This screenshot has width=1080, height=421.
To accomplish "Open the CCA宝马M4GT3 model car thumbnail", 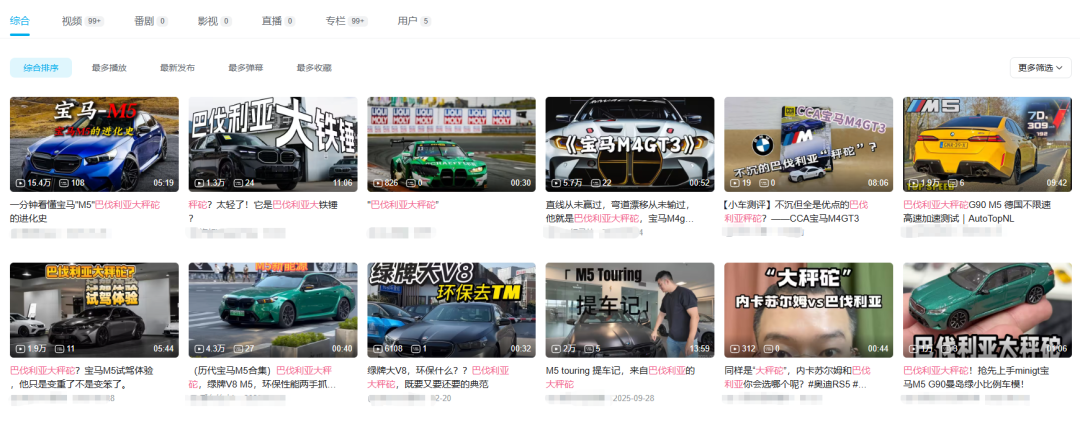I will pyautogui.click(x=808, y=144).
